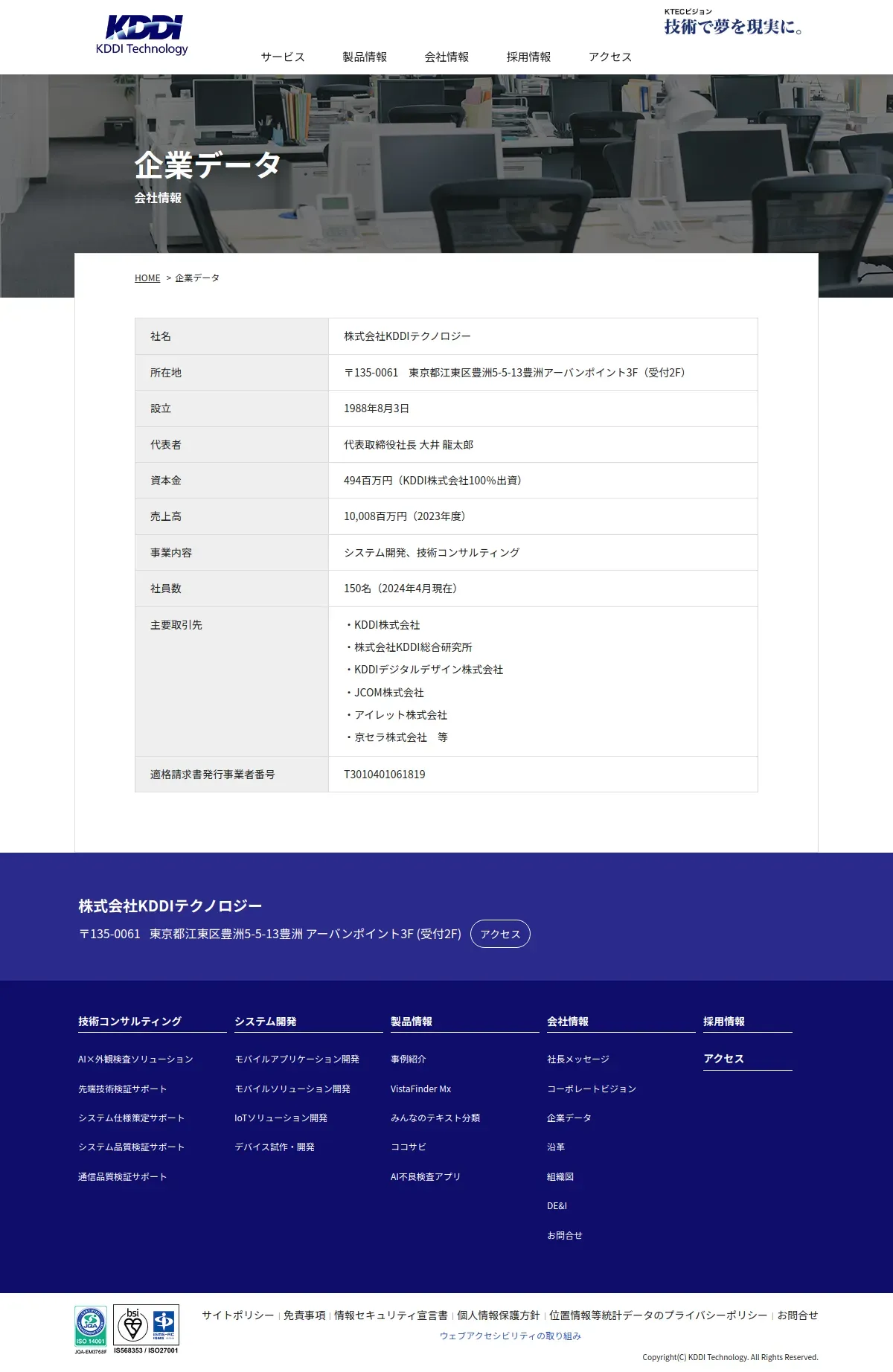Open 組織図 footer link
The height and width of the screenshot is (1372, 893).
[x=560, y=1177]
